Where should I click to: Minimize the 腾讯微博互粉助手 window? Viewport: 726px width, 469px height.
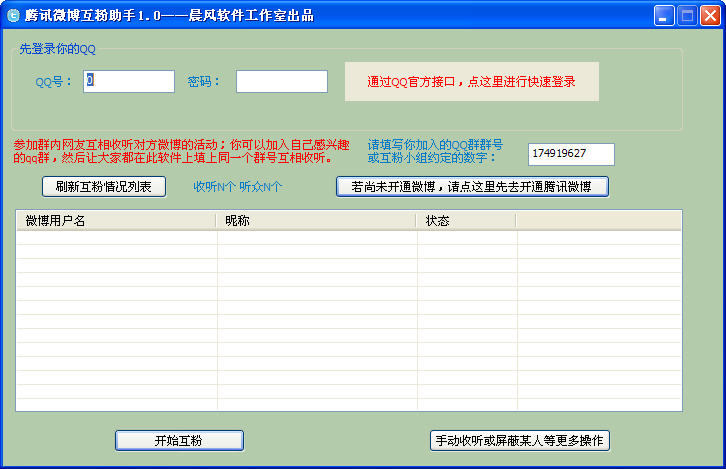point(664,15)
